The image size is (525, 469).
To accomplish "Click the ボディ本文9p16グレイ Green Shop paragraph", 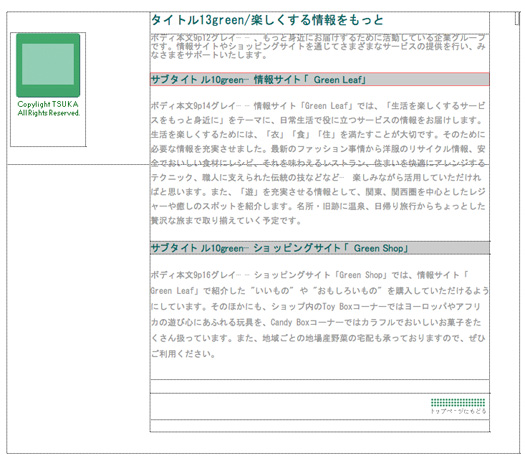I will (x=319, y=314).
